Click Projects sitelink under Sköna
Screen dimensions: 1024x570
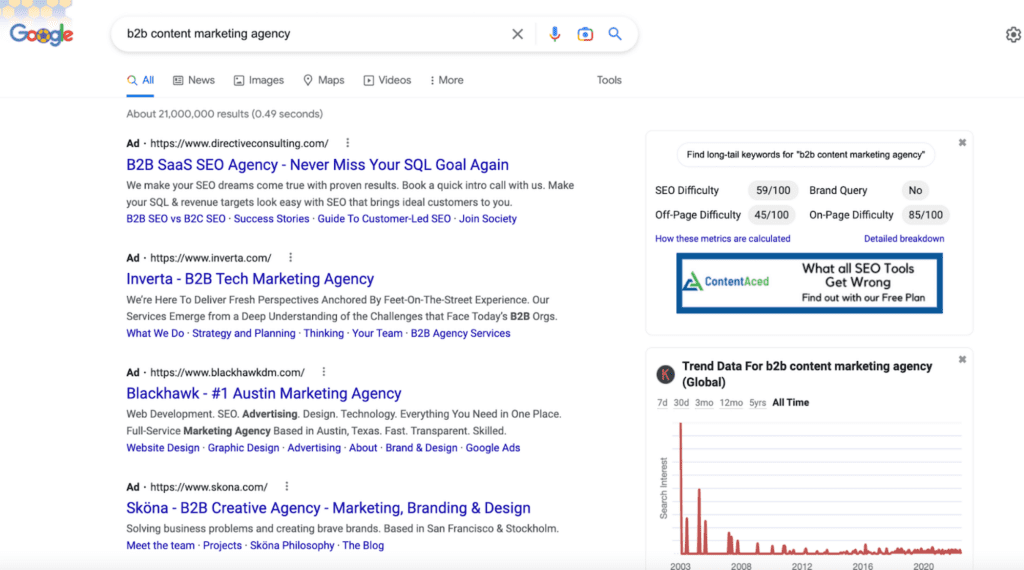[x=222, y=545]
